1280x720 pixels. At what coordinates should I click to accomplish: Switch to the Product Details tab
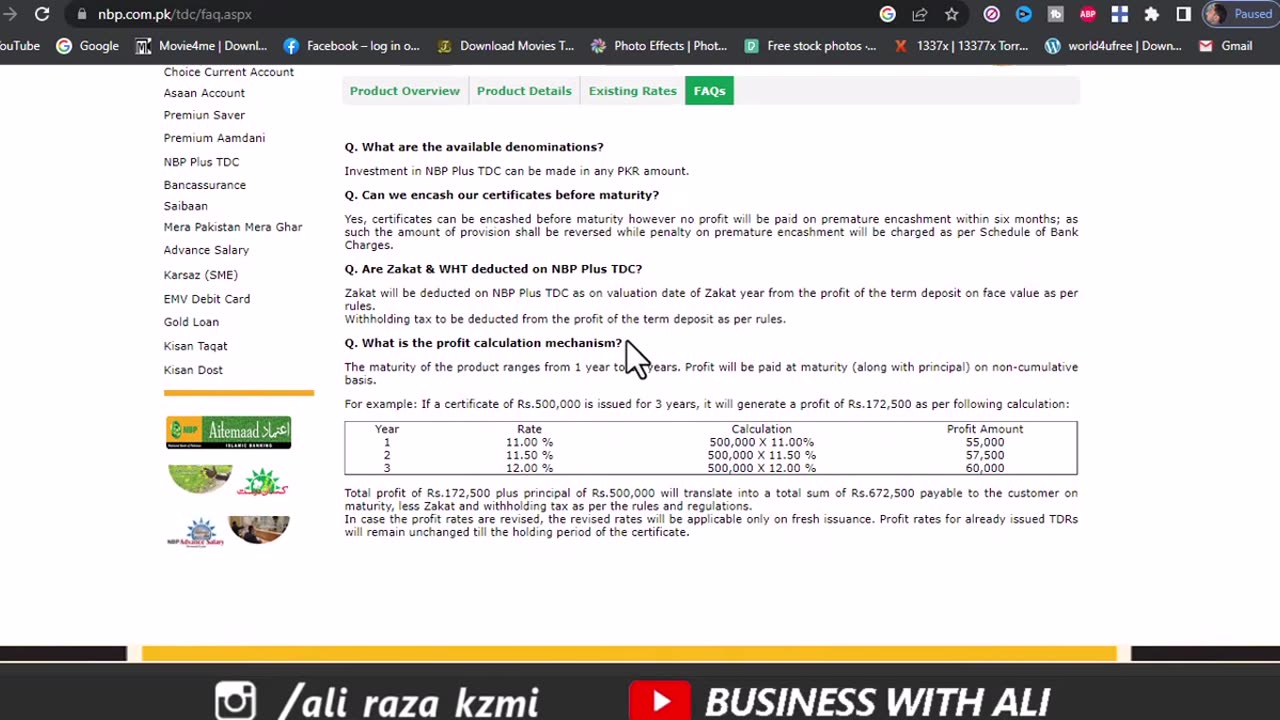pyautogui.click(x=524, y=91)
